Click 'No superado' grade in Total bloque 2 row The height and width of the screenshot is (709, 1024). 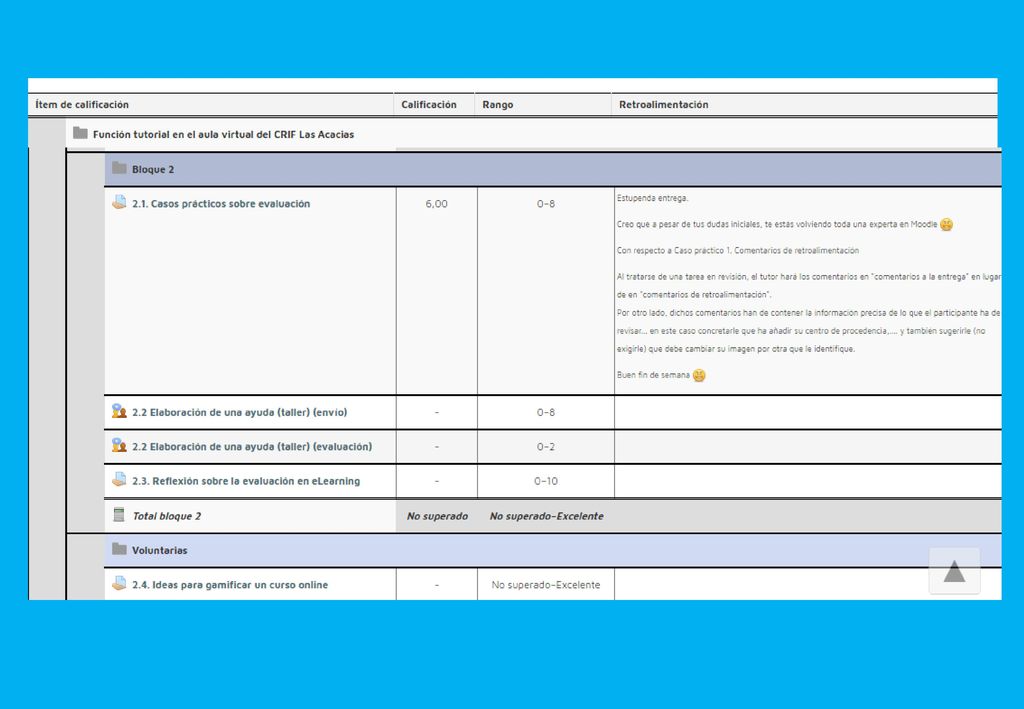pos(437,516)
